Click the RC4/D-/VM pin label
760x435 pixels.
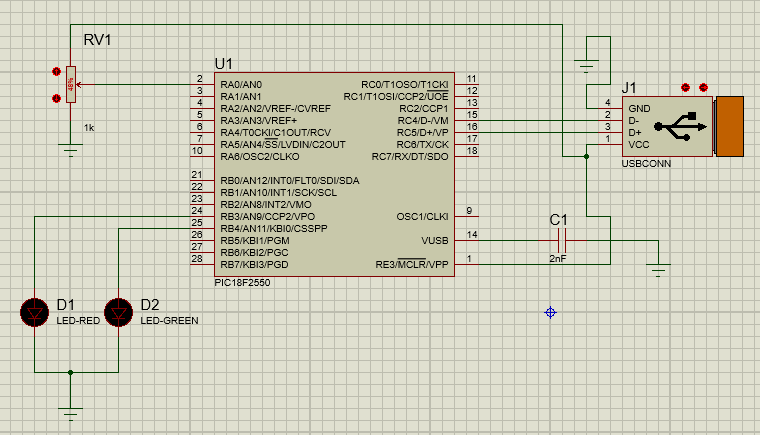pyautogui.click(x=423, y=121)
